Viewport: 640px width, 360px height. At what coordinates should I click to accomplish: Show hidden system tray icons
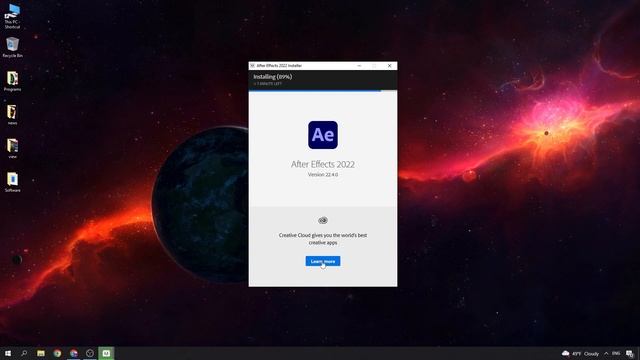pos(606,353)
